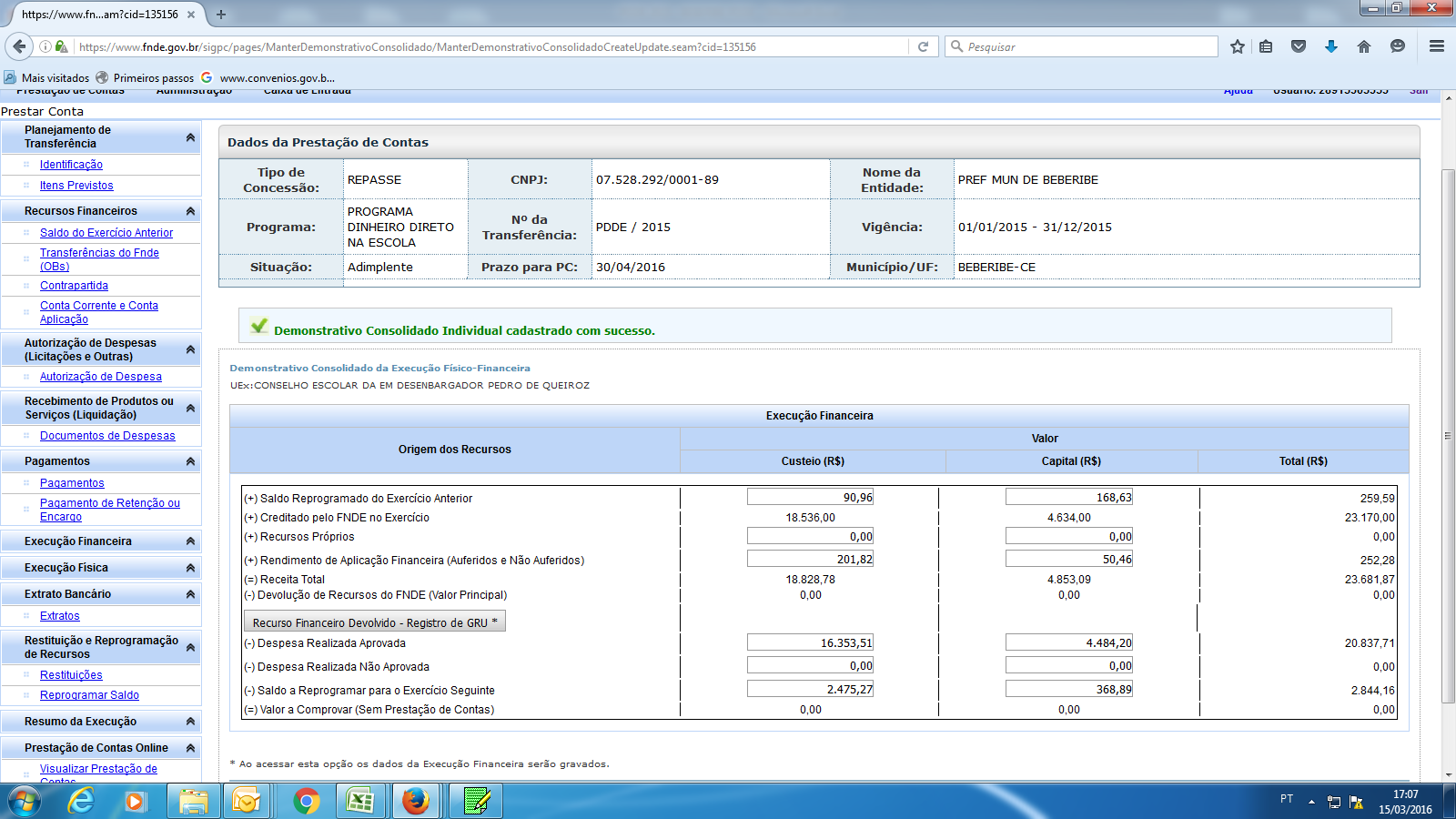Reload the page with refresh icon
1456x819 pixels.
923,46
